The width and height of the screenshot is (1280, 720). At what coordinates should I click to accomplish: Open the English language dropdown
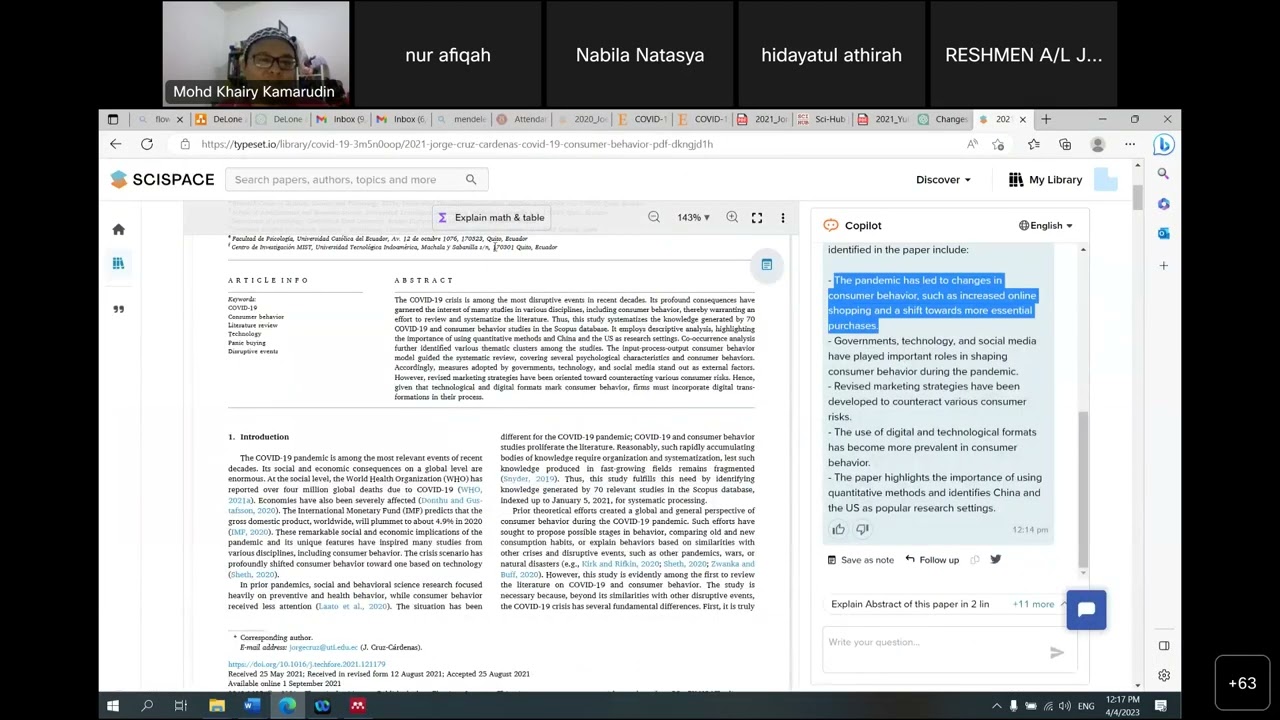click(x=1045, y=225)
